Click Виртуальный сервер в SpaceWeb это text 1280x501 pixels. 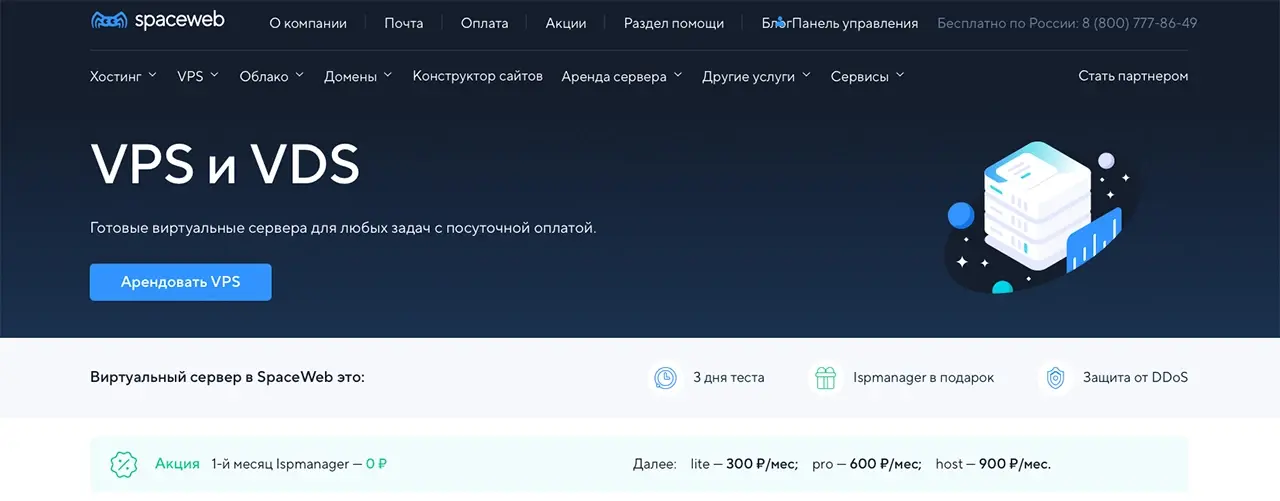(x=227, y=378)
